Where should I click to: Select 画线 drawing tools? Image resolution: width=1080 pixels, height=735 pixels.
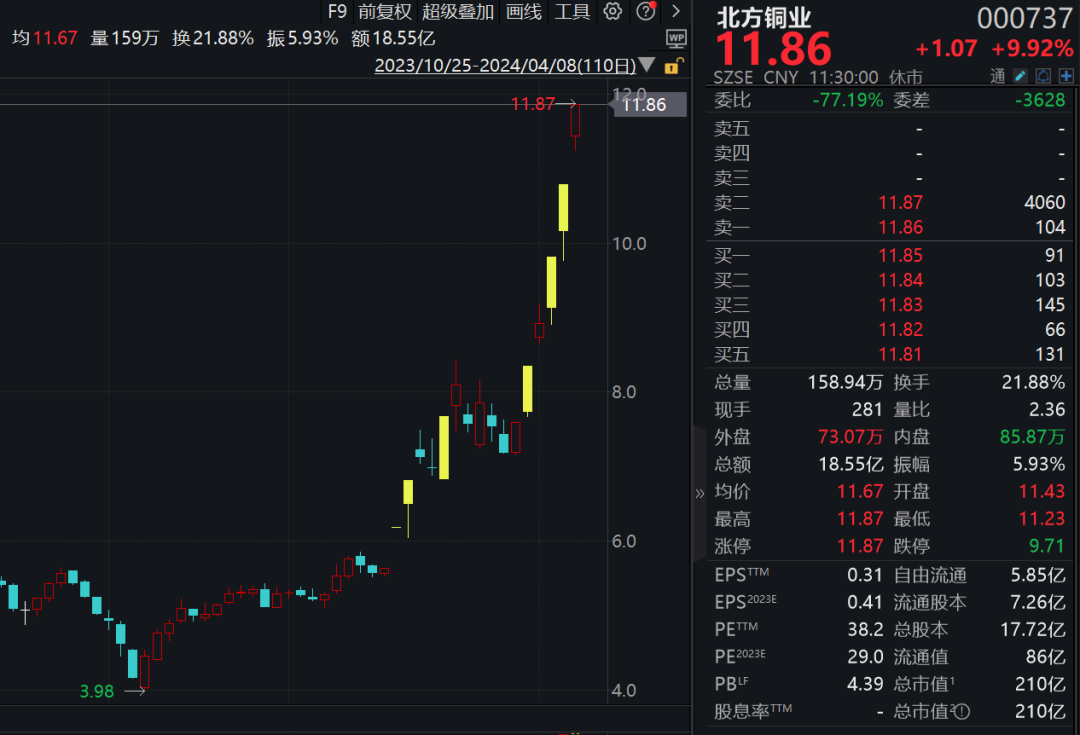click(523, 12)
